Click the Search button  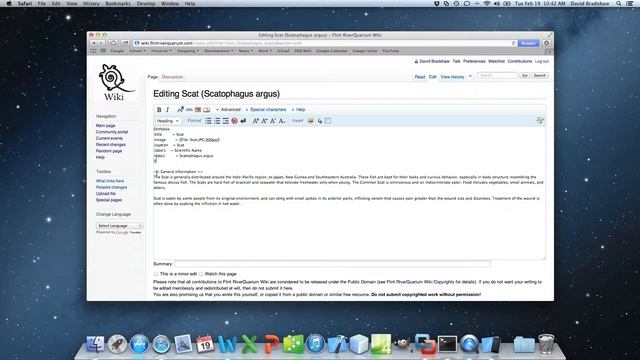pyautogui.click(x=539, y=76)
